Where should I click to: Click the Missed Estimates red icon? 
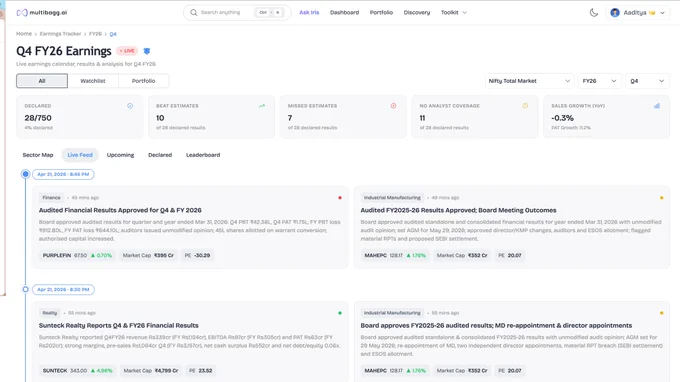[393, 106]
